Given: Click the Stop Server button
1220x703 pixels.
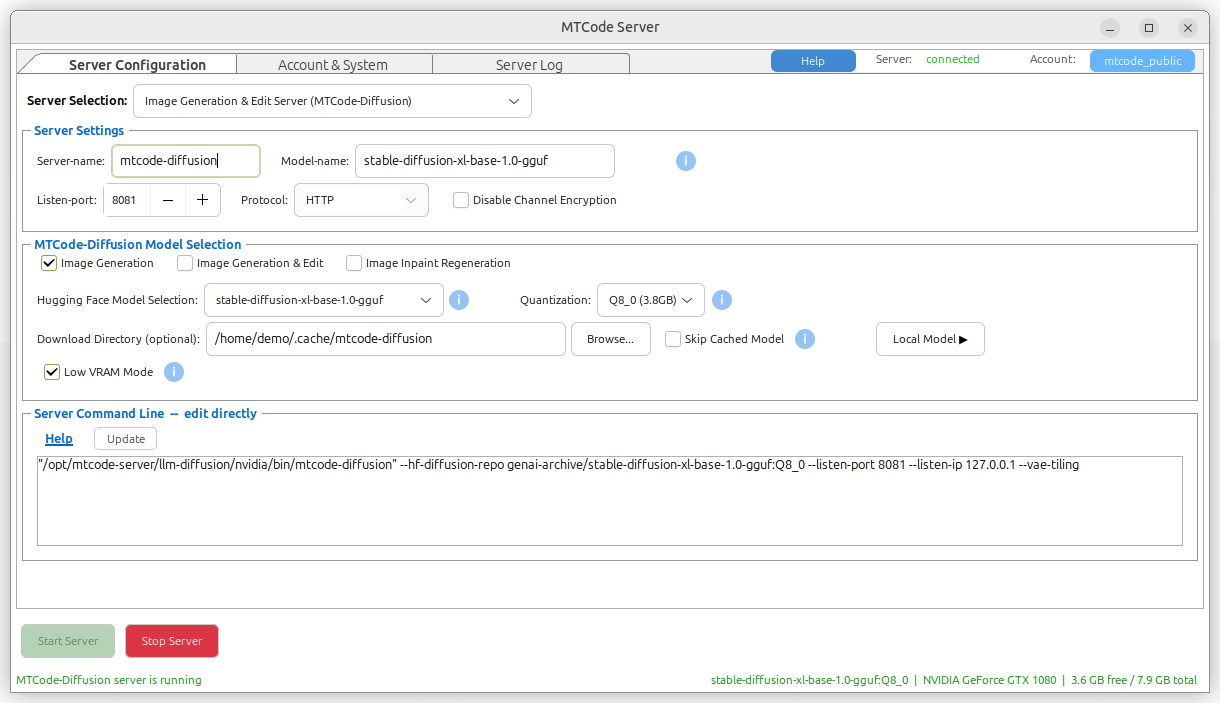Looking at the screenshot, I should [172, 641].
